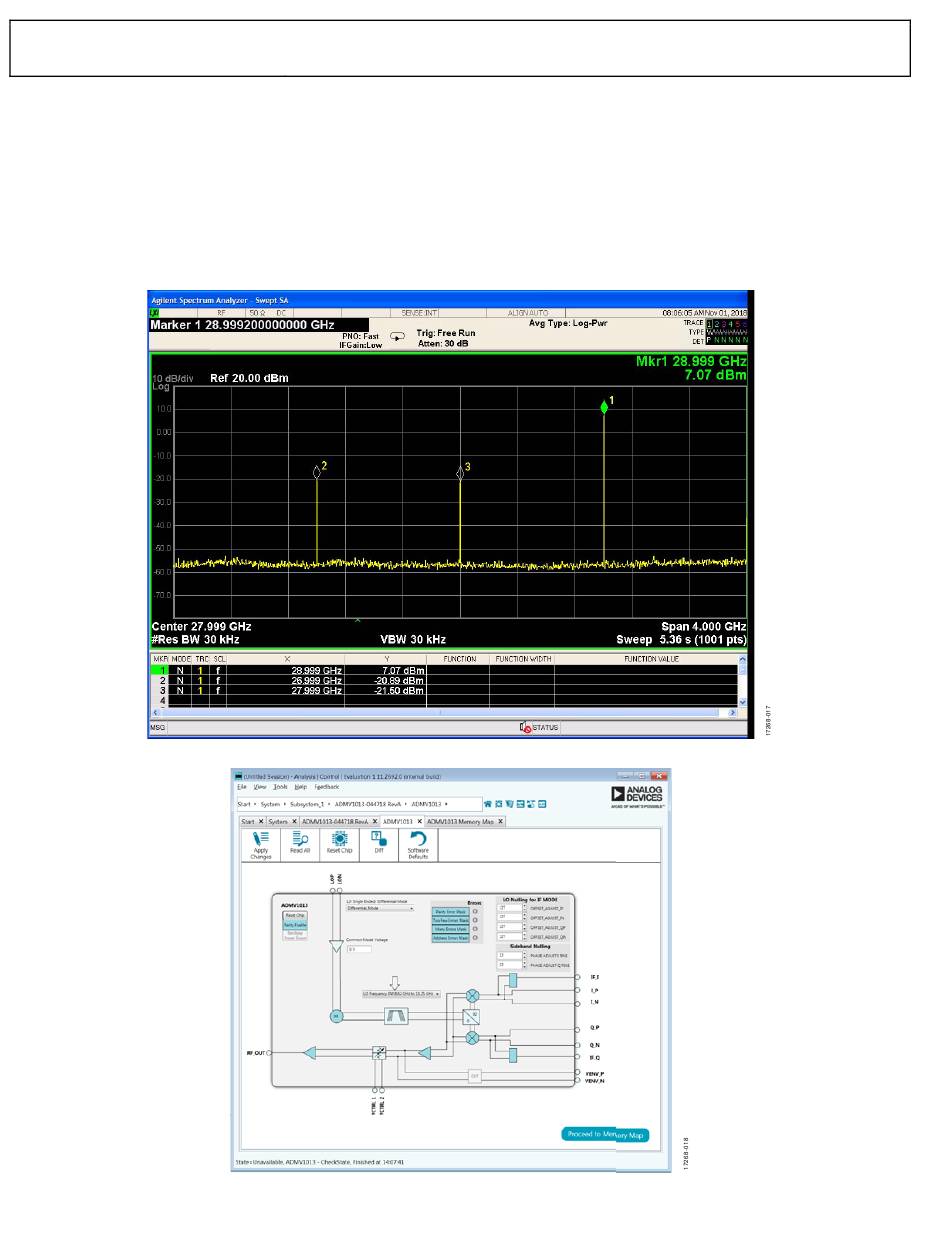Click marker 1 diamond on spectrum trace
Screen dimensions: 950x1254
point(604,407)
